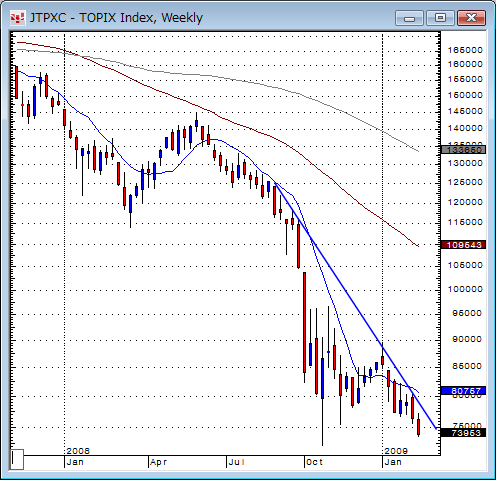Click the 100000 price axis label
This screenshot has width=496, height=480.
tap(465, 289)
